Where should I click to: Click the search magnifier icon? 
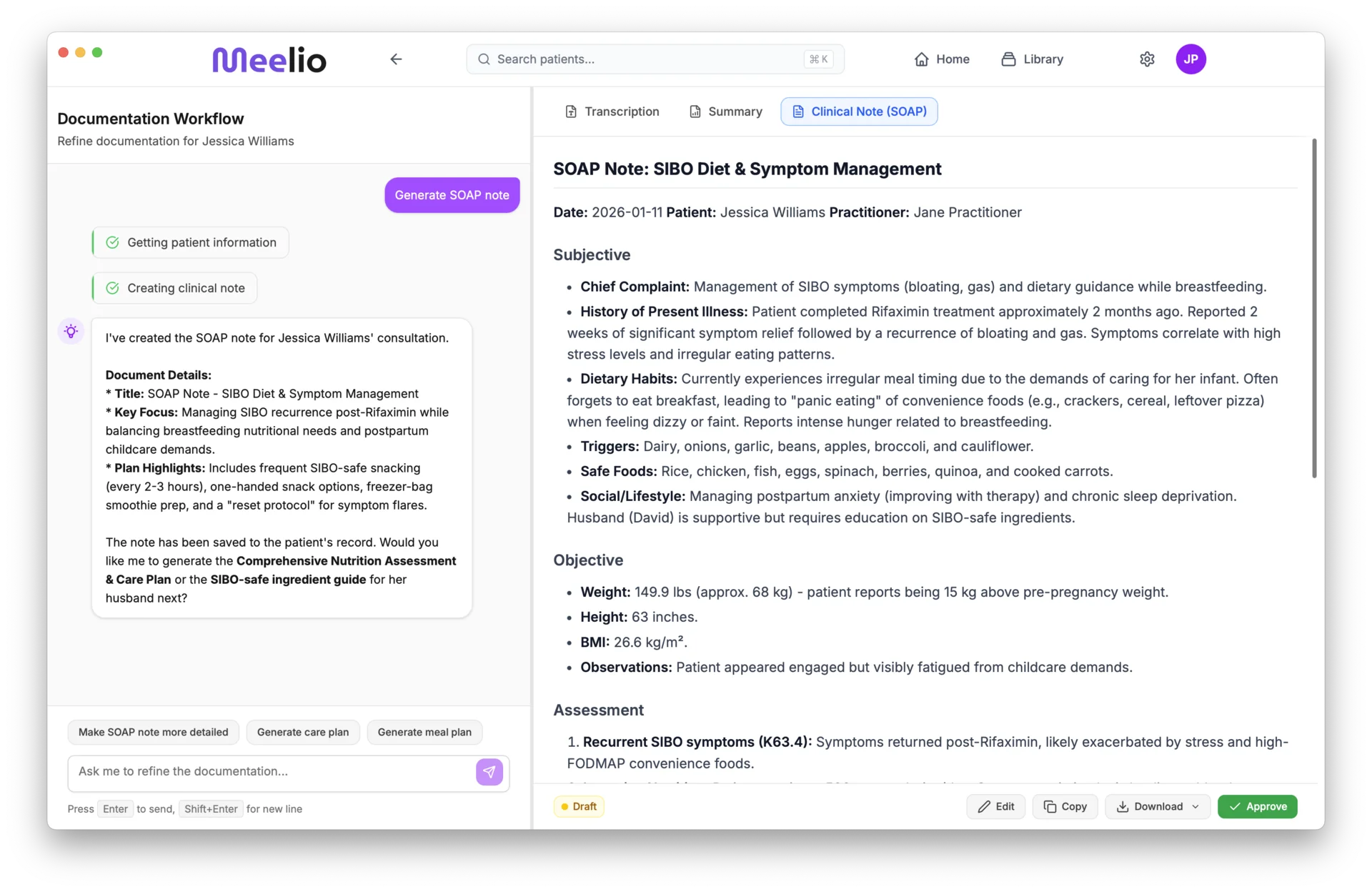484,59
